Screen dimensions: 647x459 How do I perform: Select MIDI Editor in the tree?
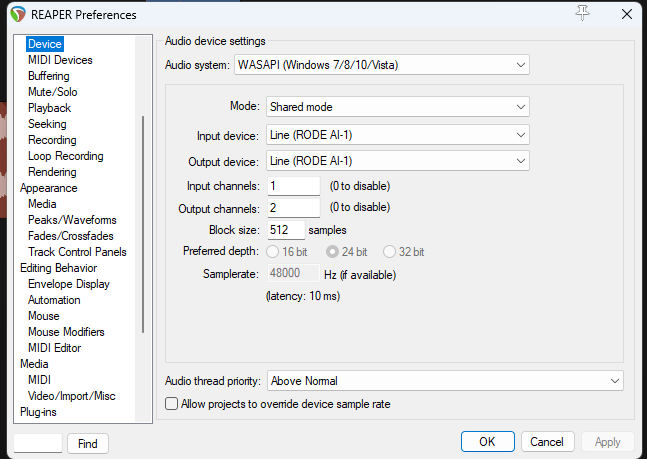(54, 348)
